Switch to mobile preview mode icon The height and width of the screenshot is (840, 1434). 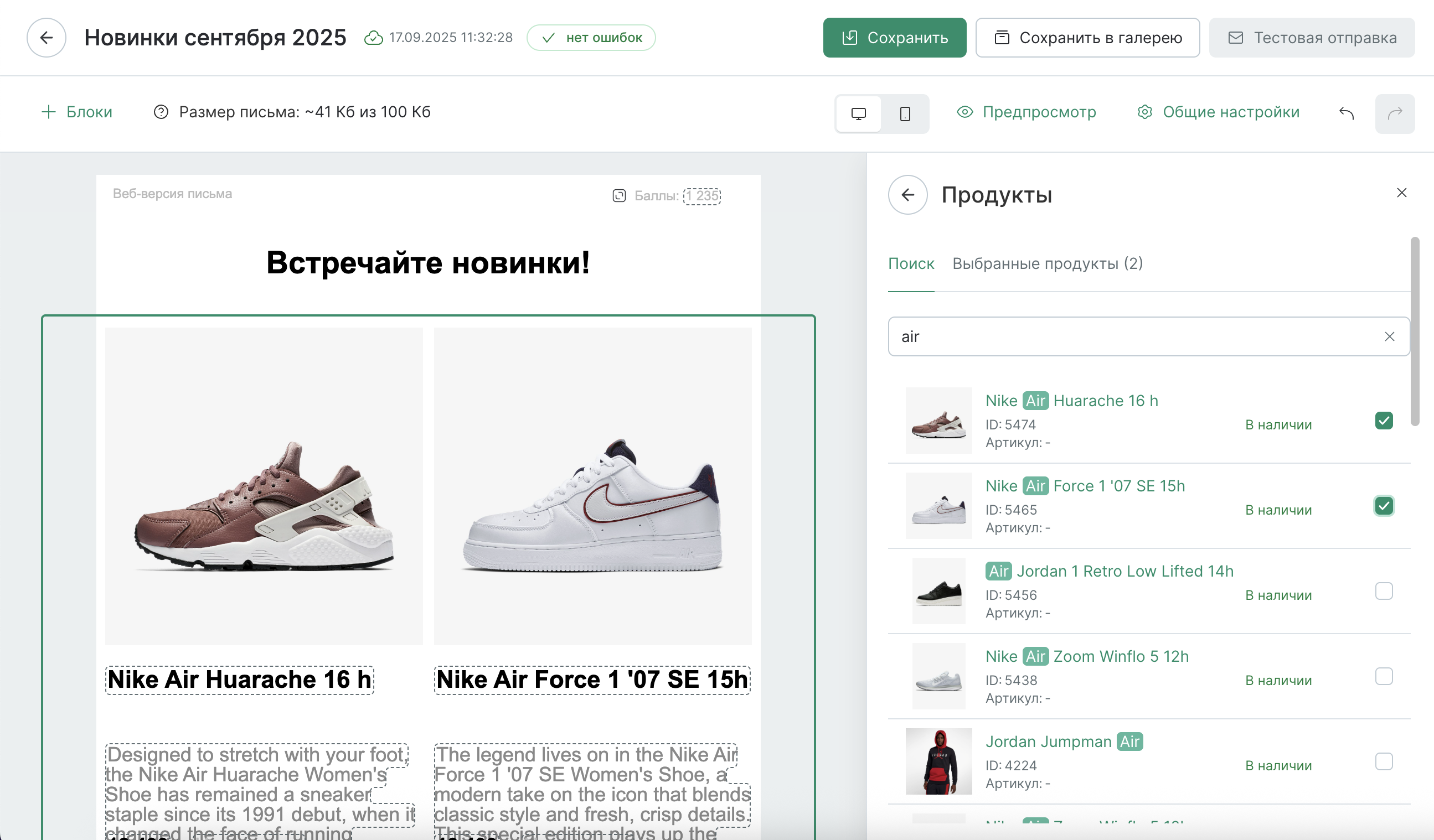click(905, 114)
